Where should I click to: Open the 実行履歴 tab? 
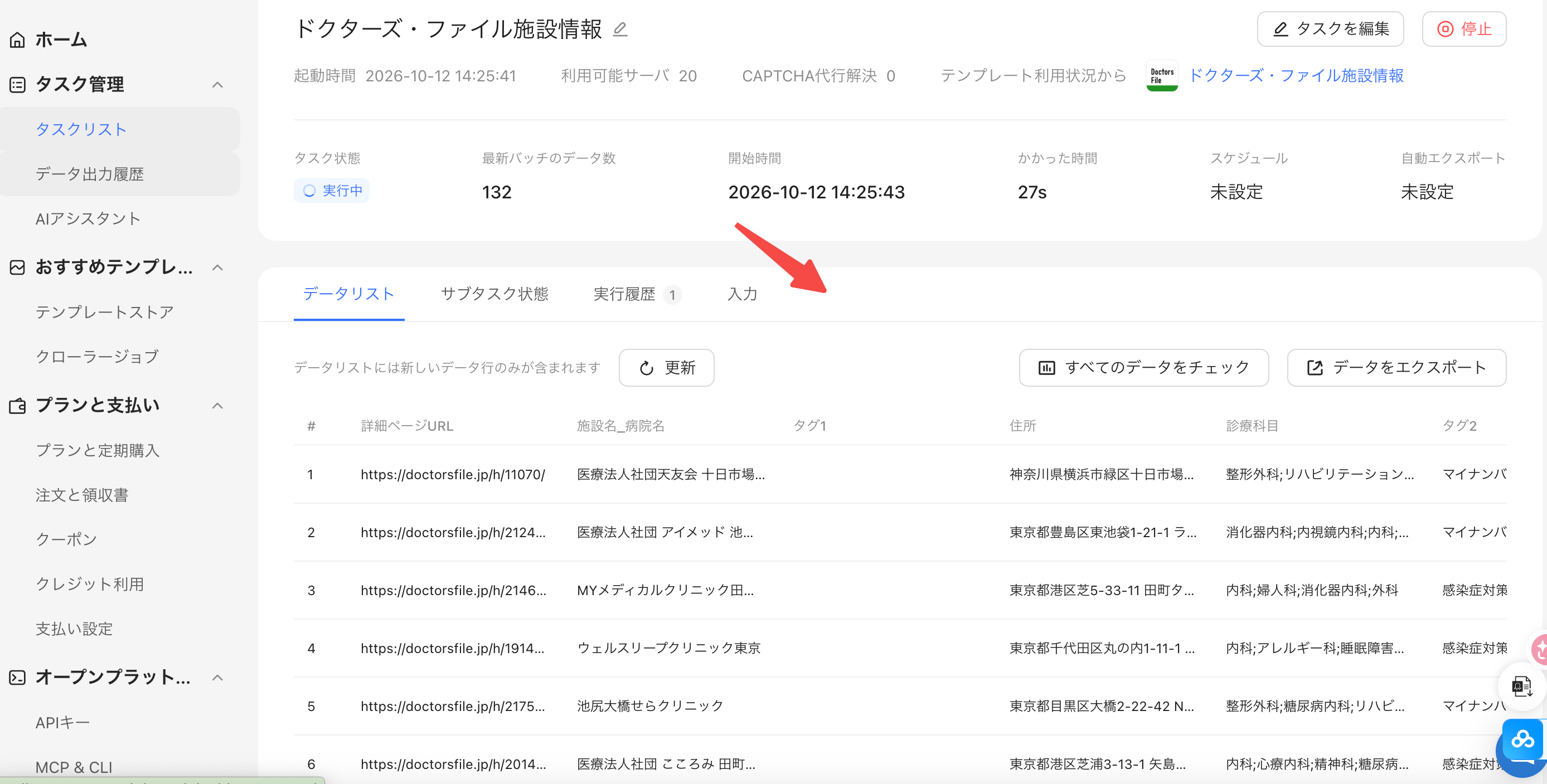point(637,294)
